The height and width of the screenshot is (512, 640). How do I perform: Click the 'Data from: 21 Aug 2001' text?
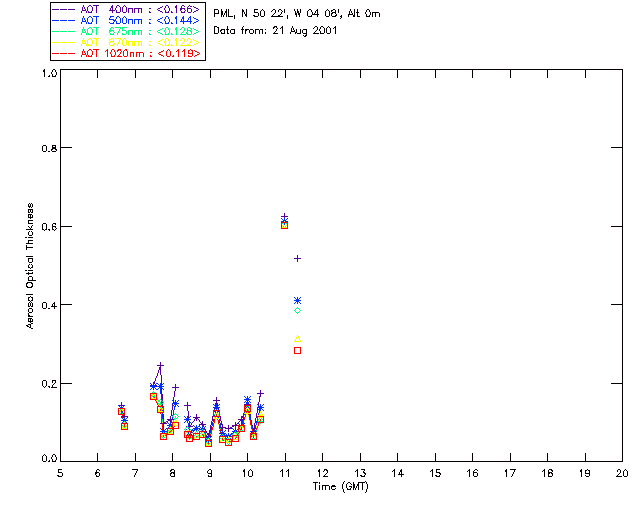click(275, 31)
